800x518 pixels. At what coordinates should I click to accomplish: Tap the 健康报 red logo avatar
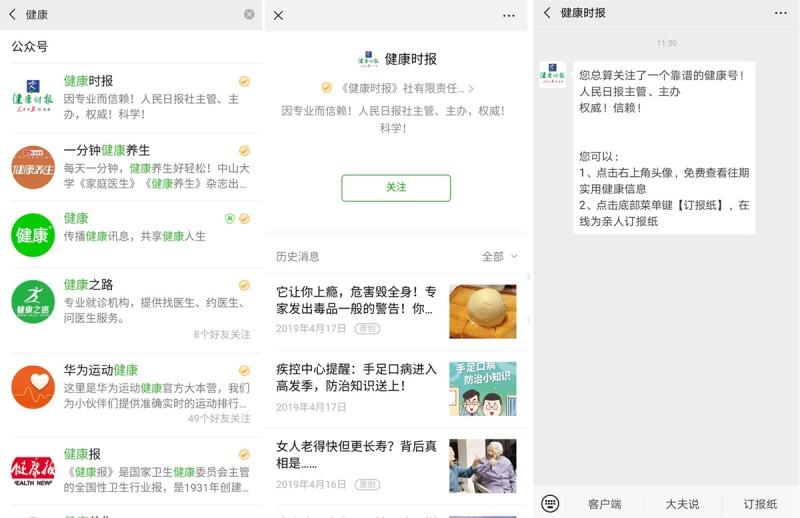click(x=33, y=471)
